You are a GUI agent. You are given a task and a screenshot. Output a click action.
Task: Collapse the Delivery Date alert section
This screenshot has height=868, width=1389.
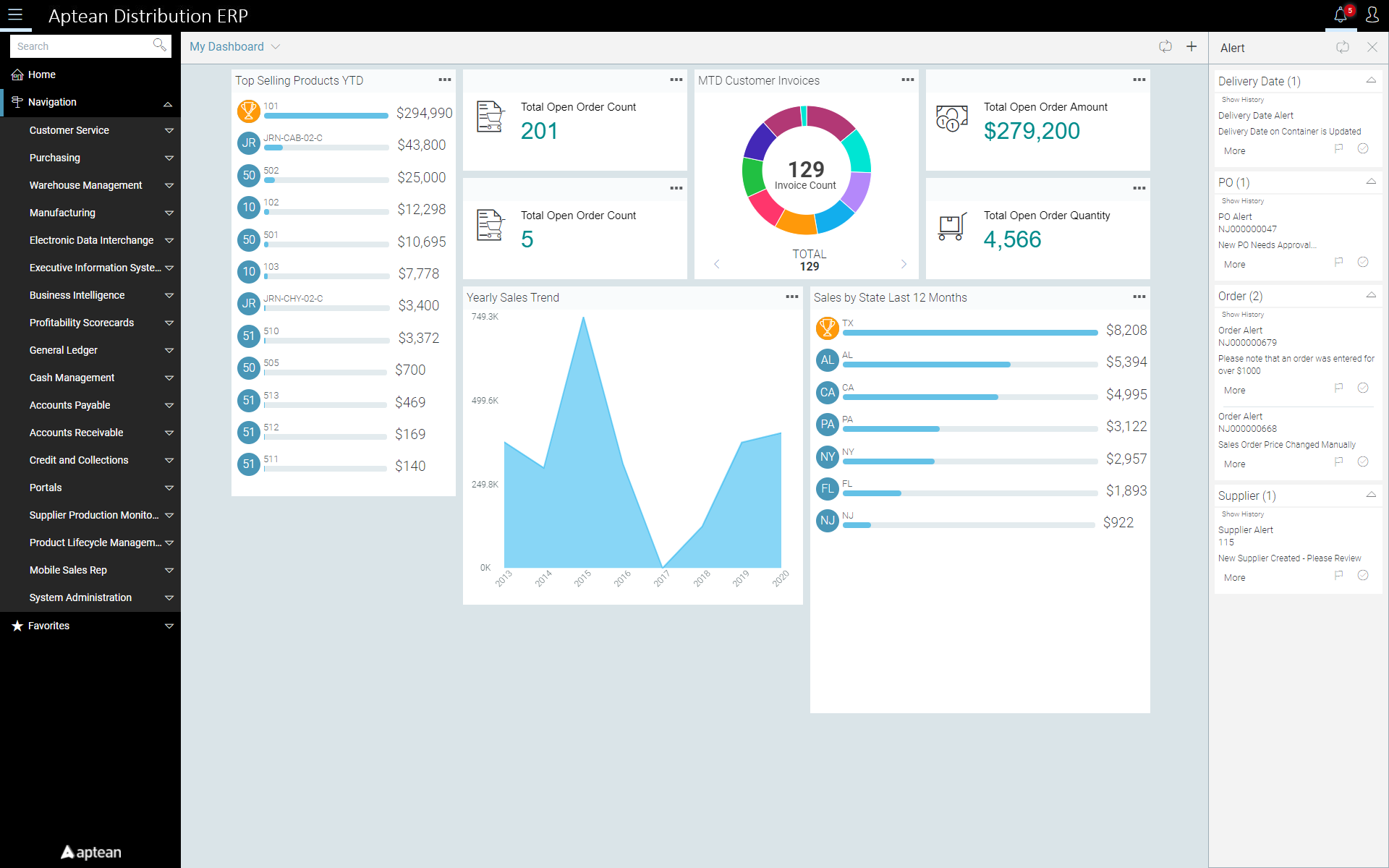[x=1372, y=80]
